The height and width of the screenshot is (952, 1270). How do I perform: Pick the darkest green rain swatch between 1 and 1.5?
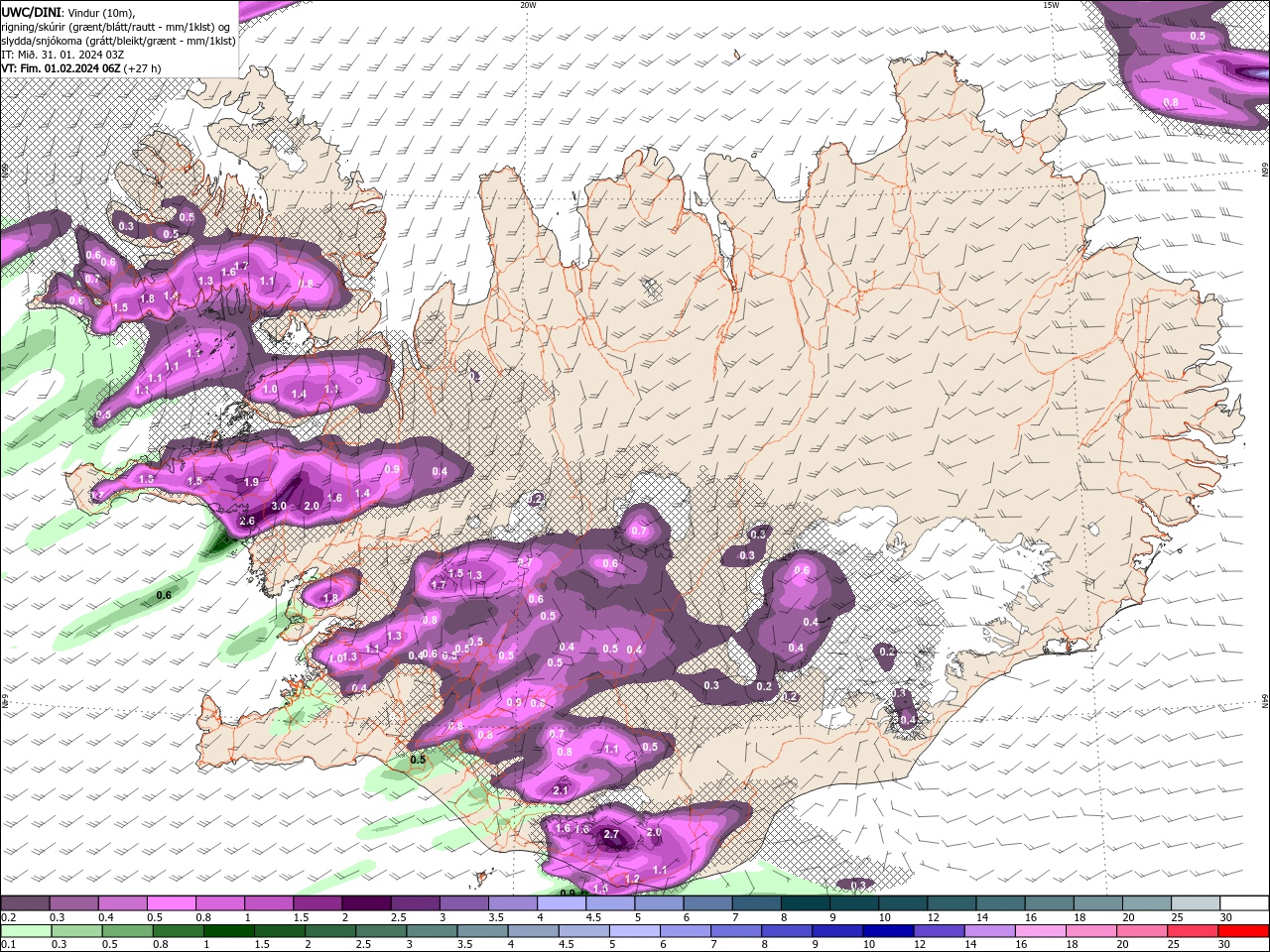[x=227, y=931]
